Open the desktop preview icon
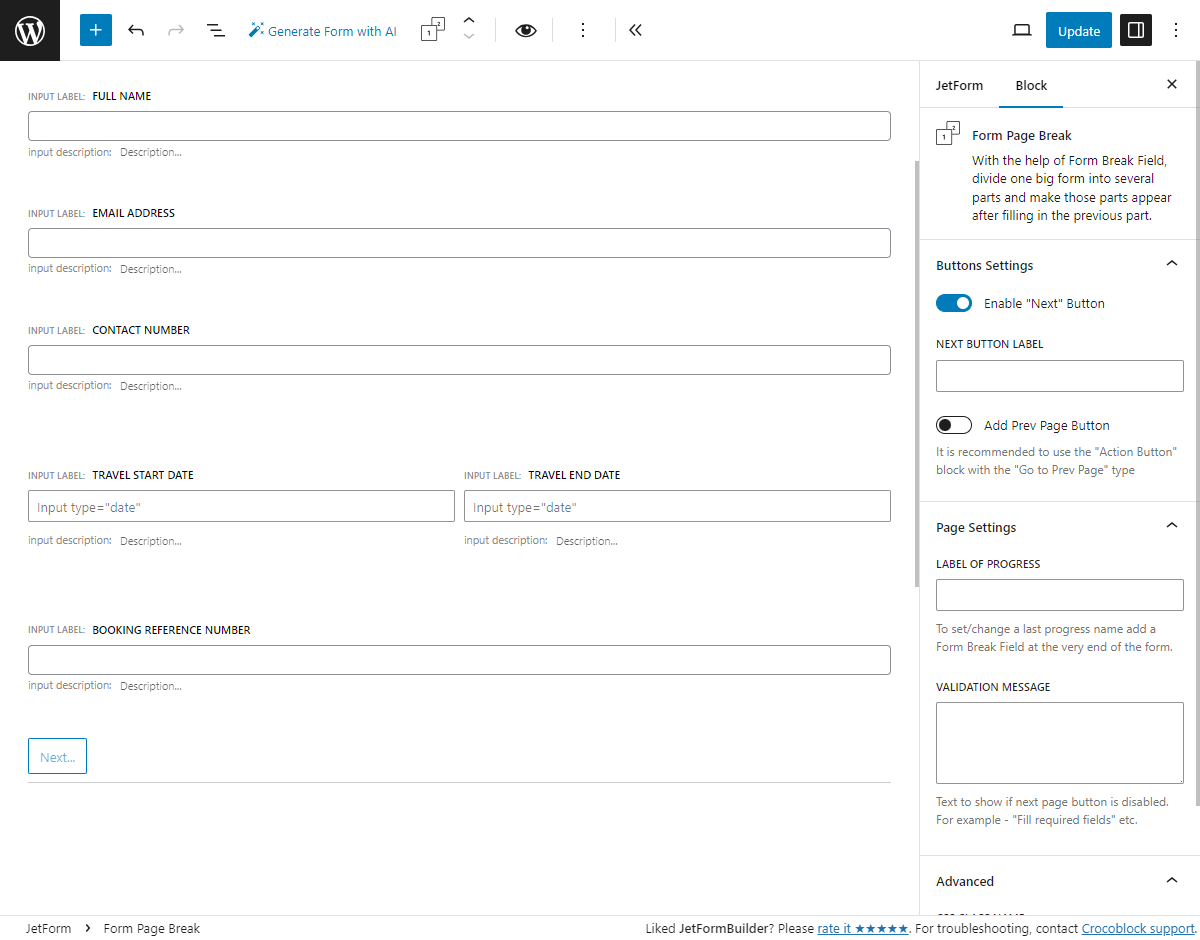 (1021, 30)
